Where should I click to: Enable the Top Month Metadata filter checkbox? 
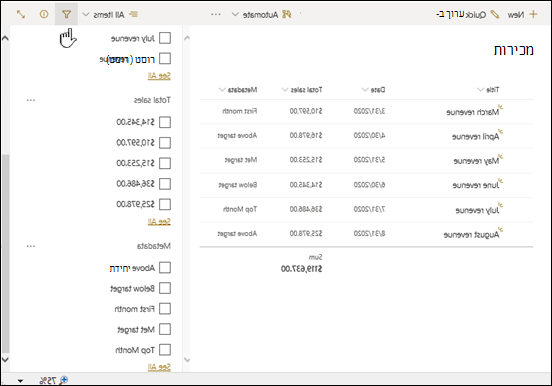pos(165,350)
